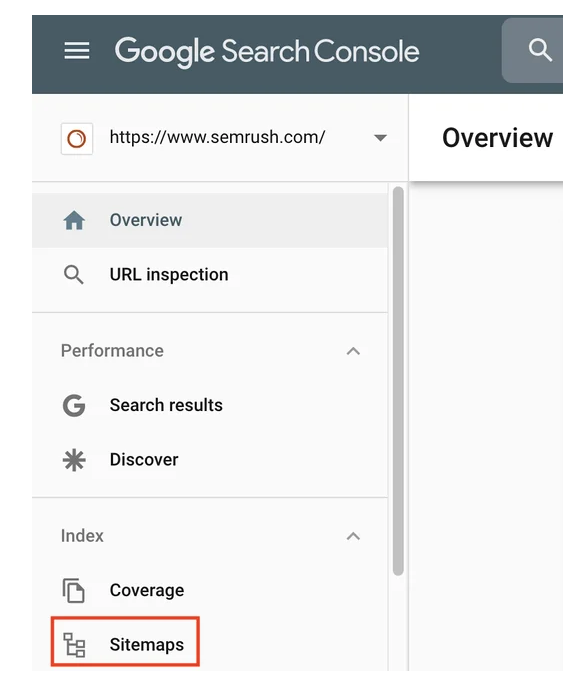The height and width of the screenshot is (696, 578).
Task: Collapse the Performance section chevron
Action: 353,351
